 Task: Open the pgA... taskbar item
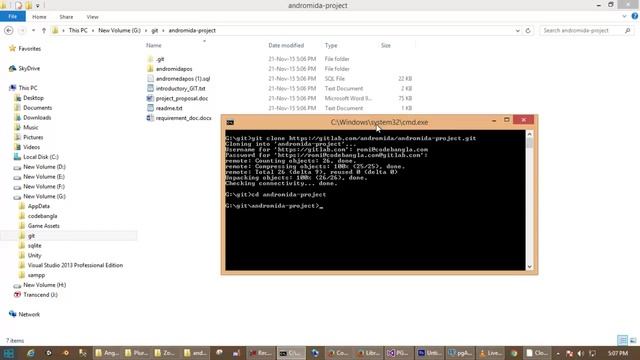coord(460,353)
